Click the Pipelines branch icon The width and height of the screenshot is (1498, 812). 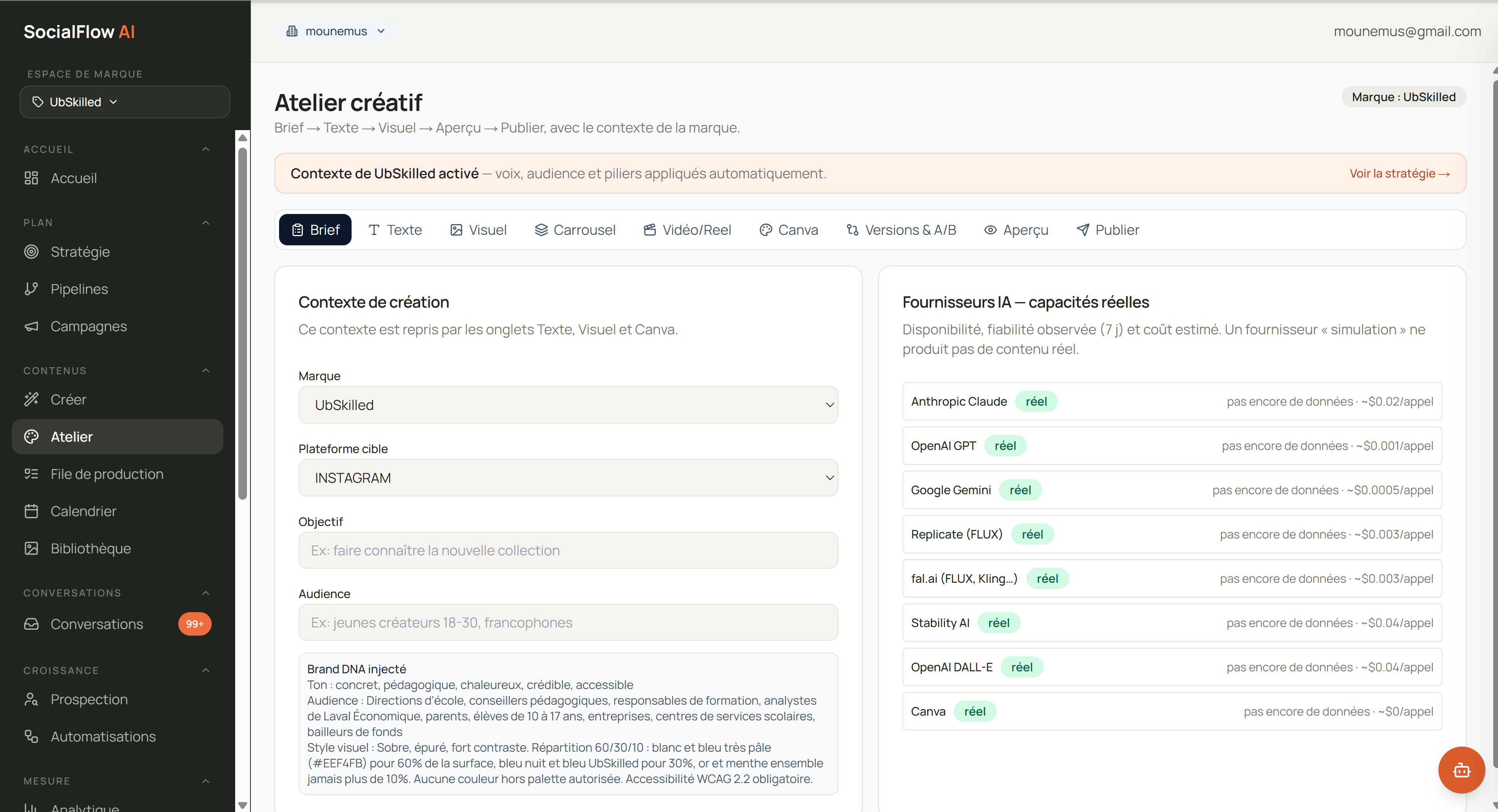(31, 289)
